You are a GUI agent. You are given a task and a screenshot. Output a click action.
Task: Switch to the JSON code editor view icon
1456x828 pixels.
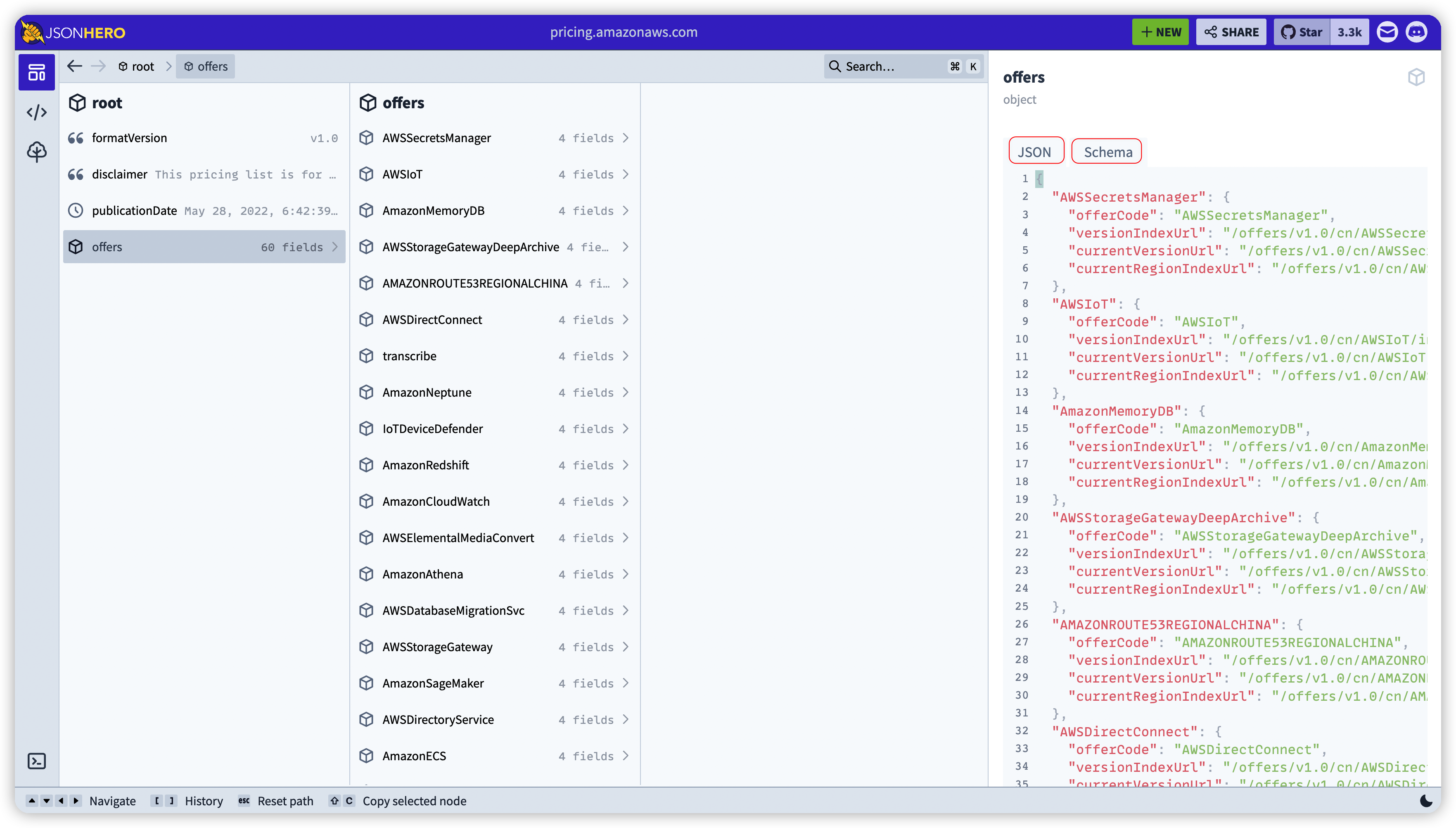(36, 112)
